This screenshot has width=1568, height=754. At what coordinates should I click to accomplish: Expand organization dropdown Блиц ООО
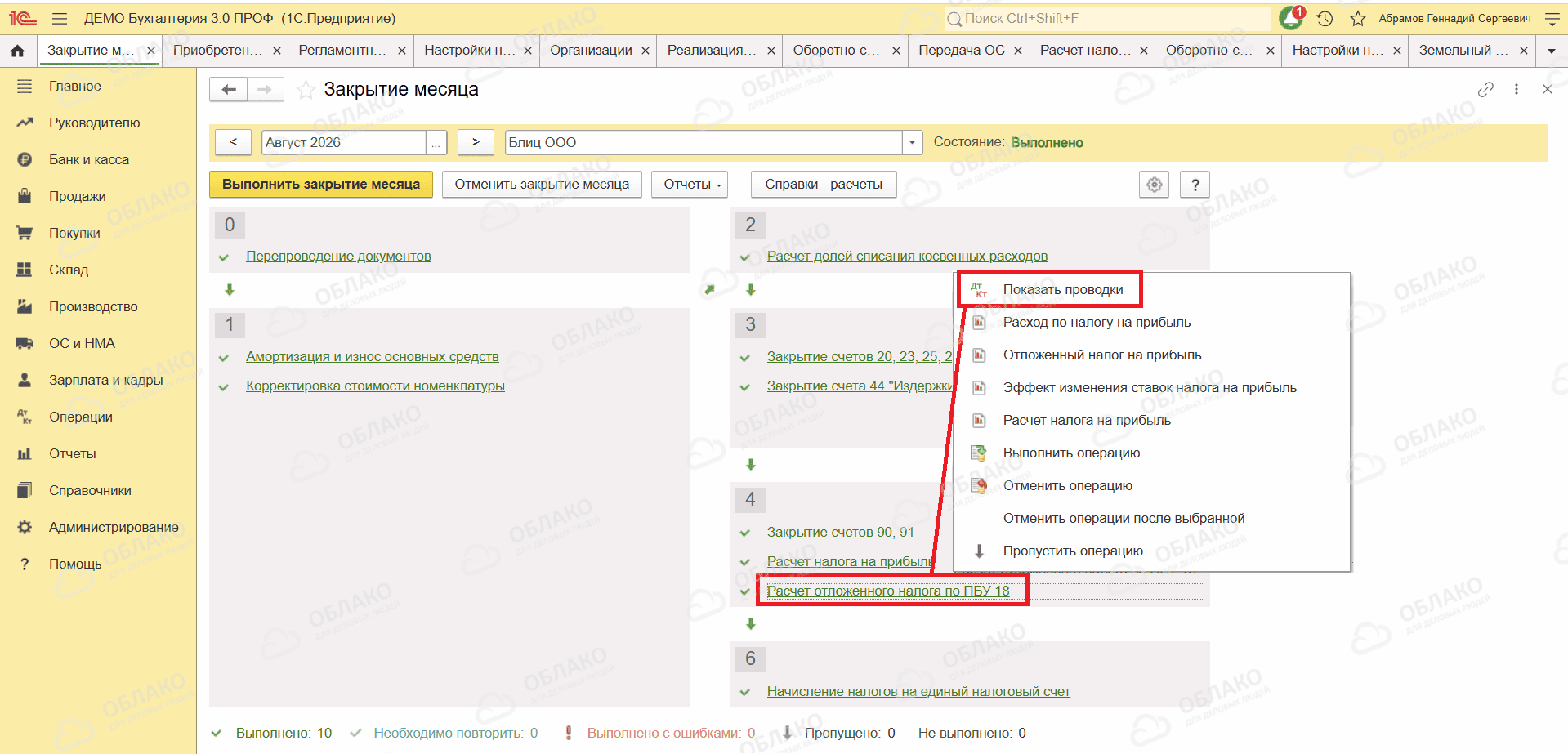click(912, 143)
